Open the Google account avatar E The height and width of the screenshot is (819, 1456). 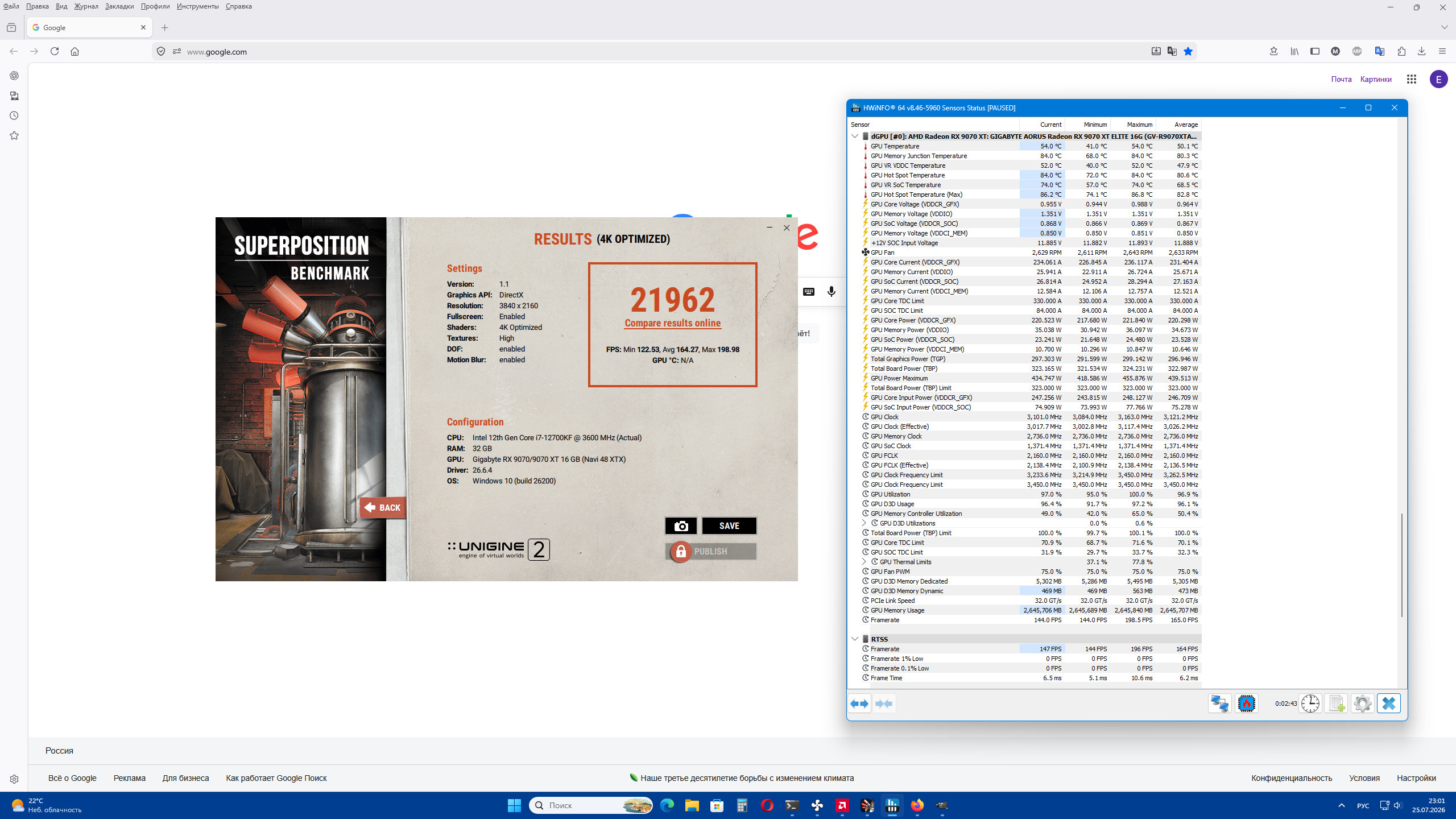(x=1439, y=79)
